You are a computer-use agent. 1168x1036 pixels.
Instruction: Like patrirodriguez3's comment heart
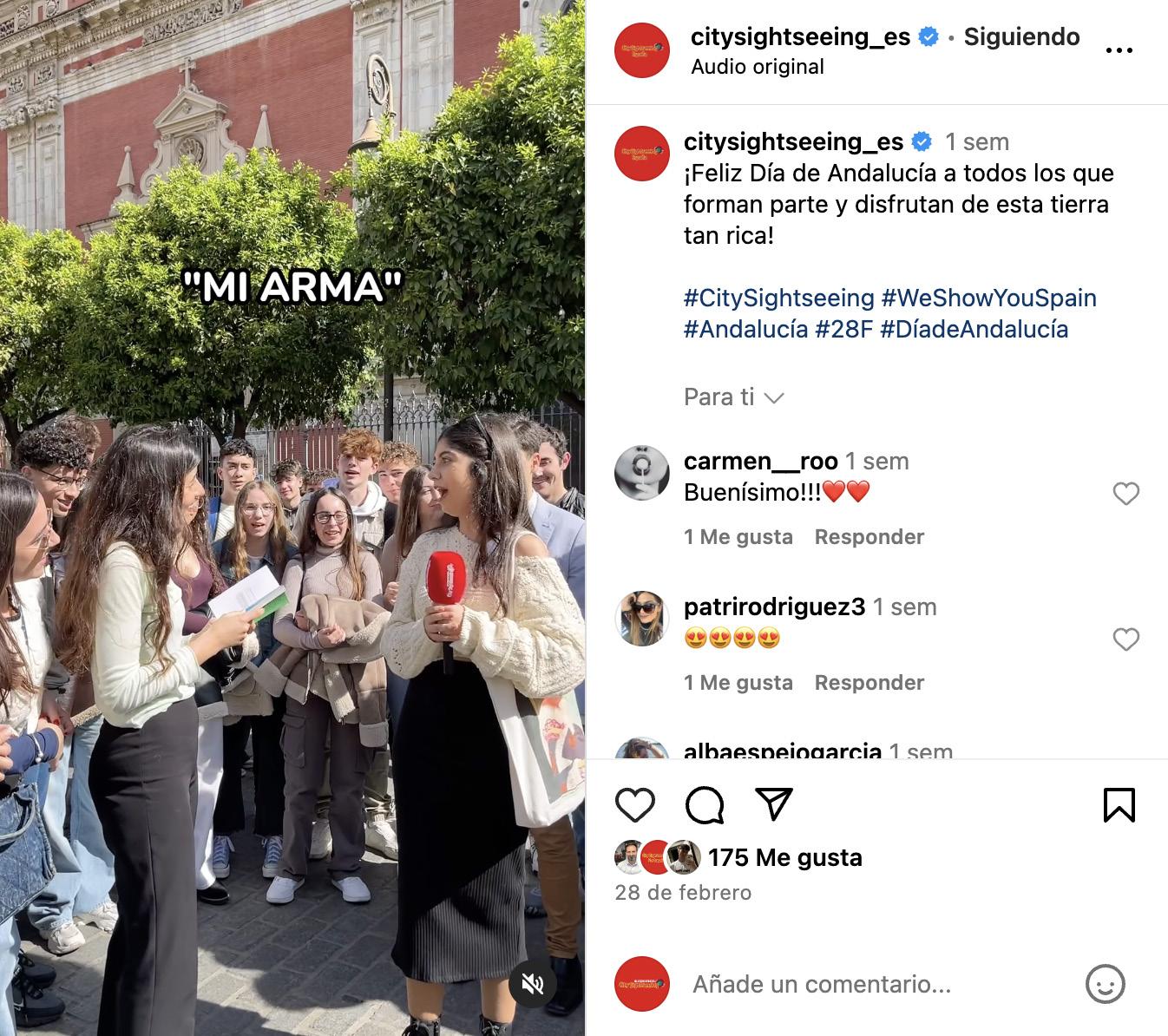point(1125,639)
